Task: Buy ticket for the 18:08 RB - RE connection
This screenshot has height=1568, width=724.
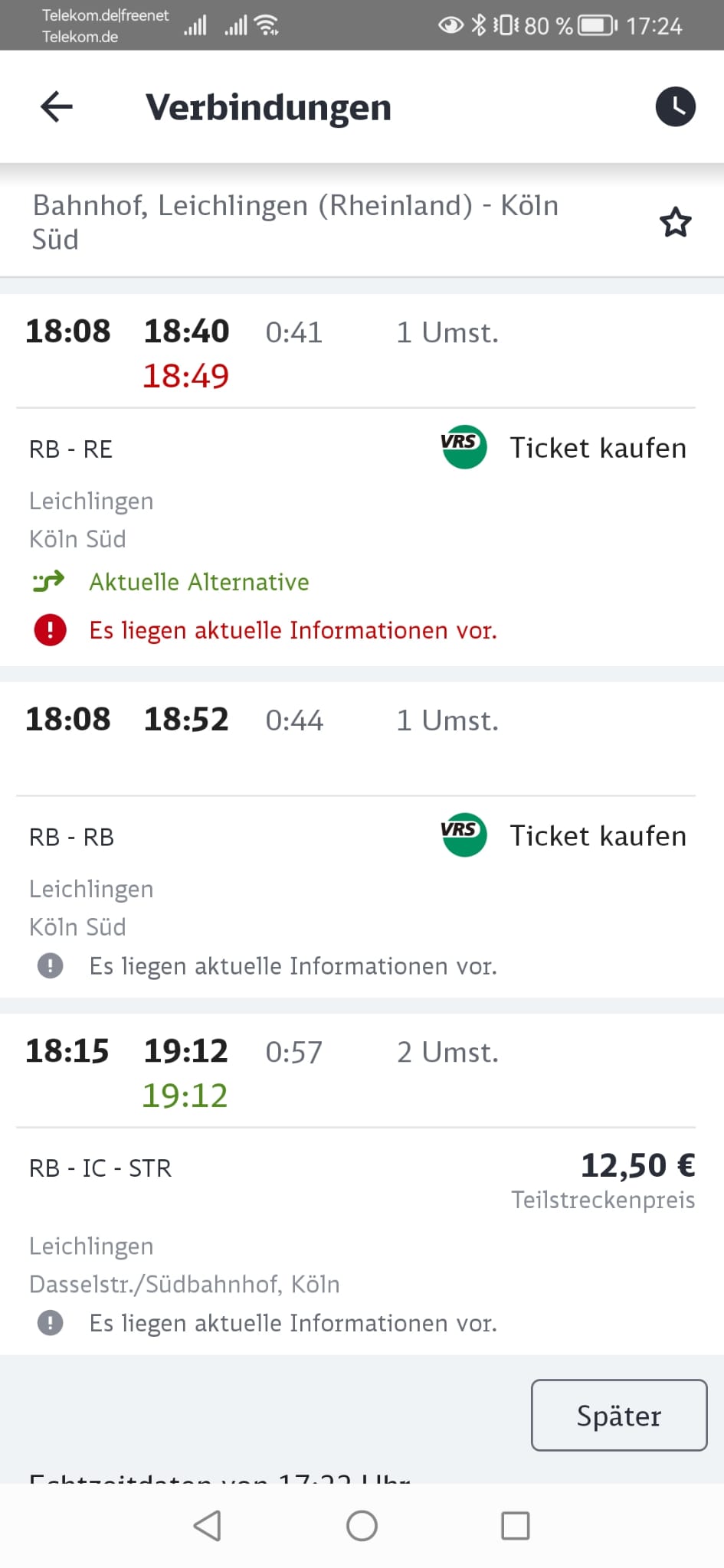Action: pos(598,448)
